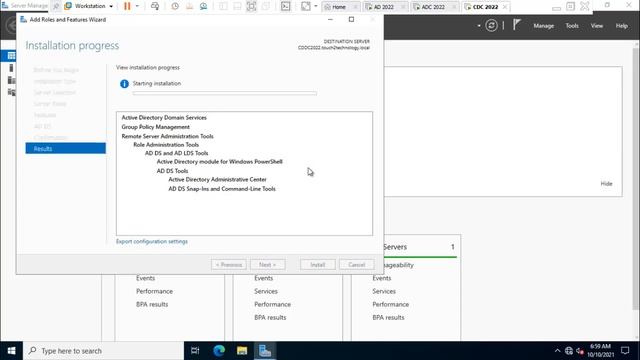Open the Action Center notifications icon
The width and height of the screenshot is (640, 360).
[625, 351]
